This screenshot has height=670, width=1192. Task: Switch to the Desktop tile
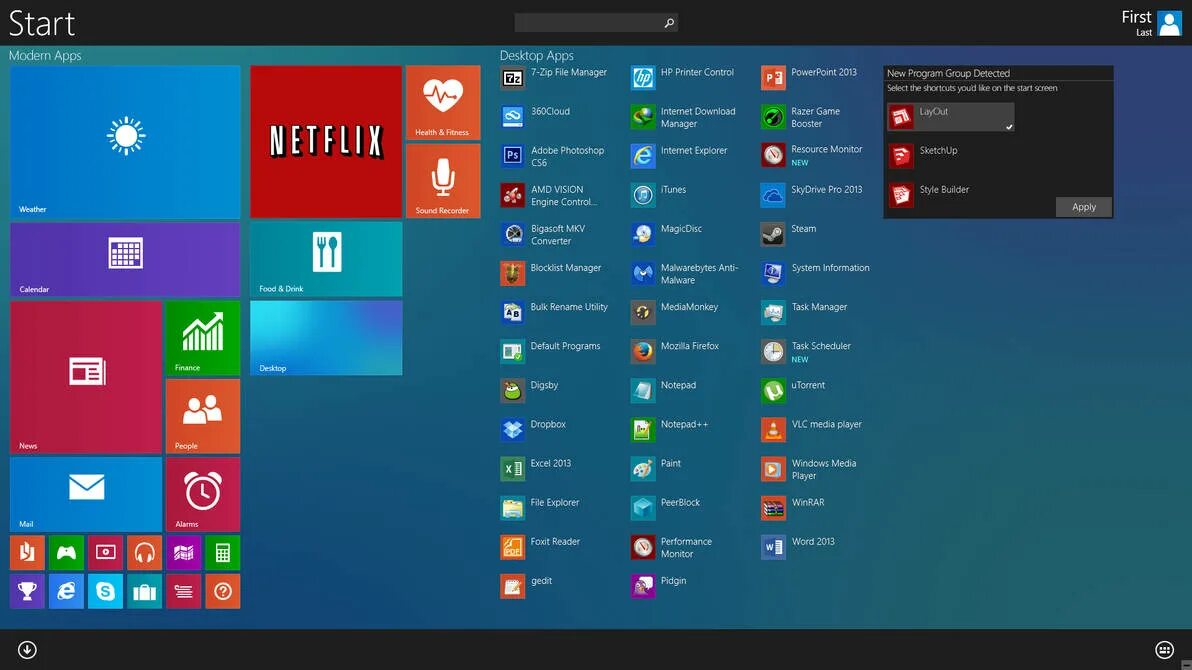(326, 338)
